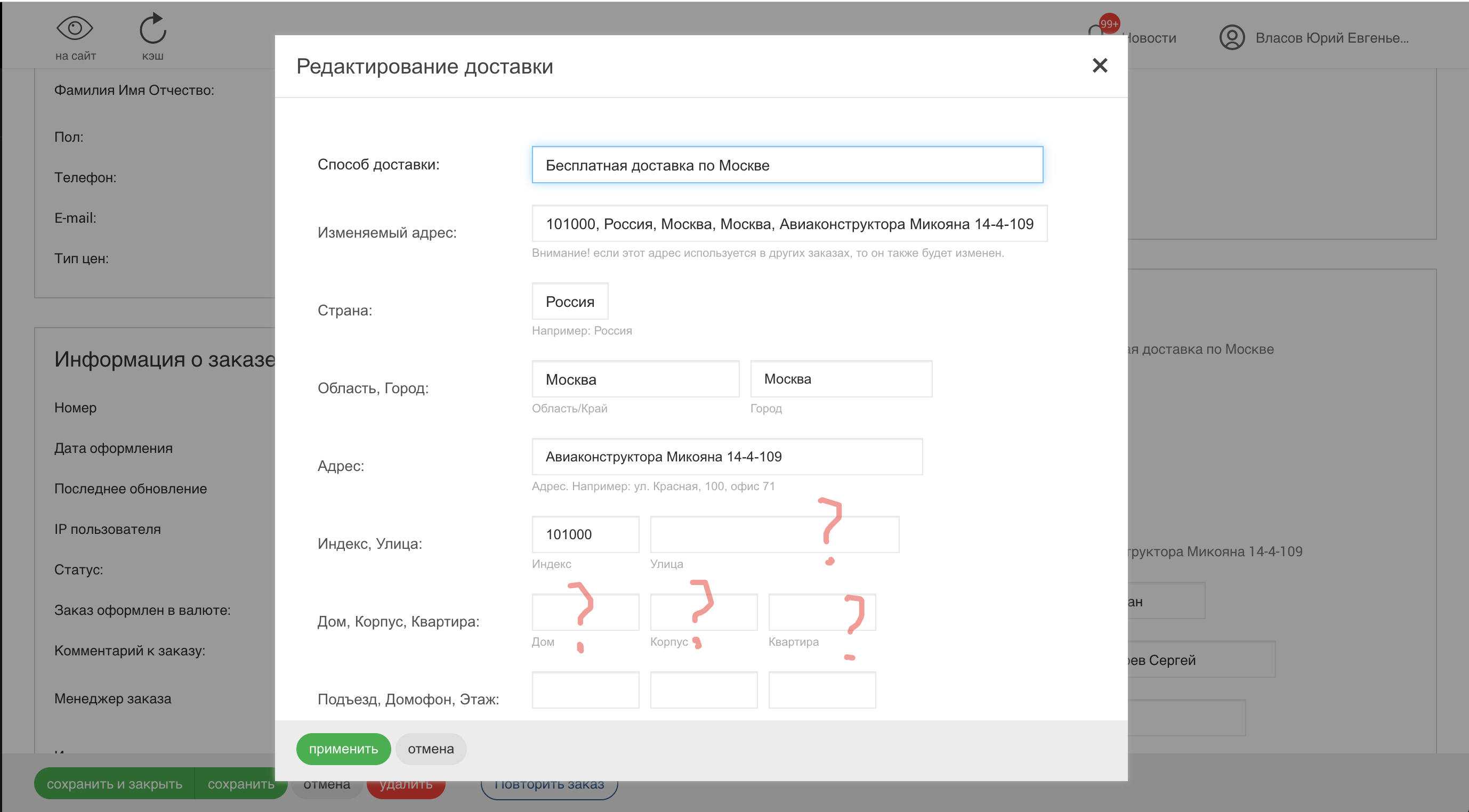The width and height of the screenshot is (1469, 812).
Task: Click сохранить и закрыть on background page
Action: point(114,784)
